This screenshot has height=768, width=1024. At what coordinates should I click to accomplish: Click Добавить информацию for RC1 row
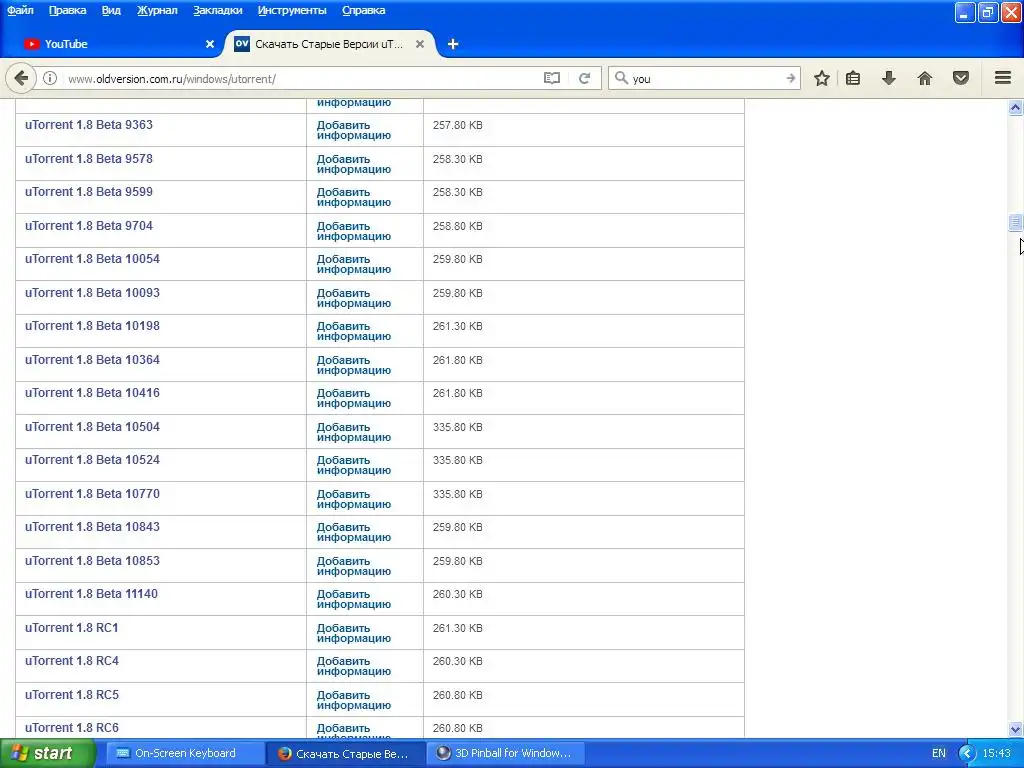pyautogui.click(x=353, y=633)
